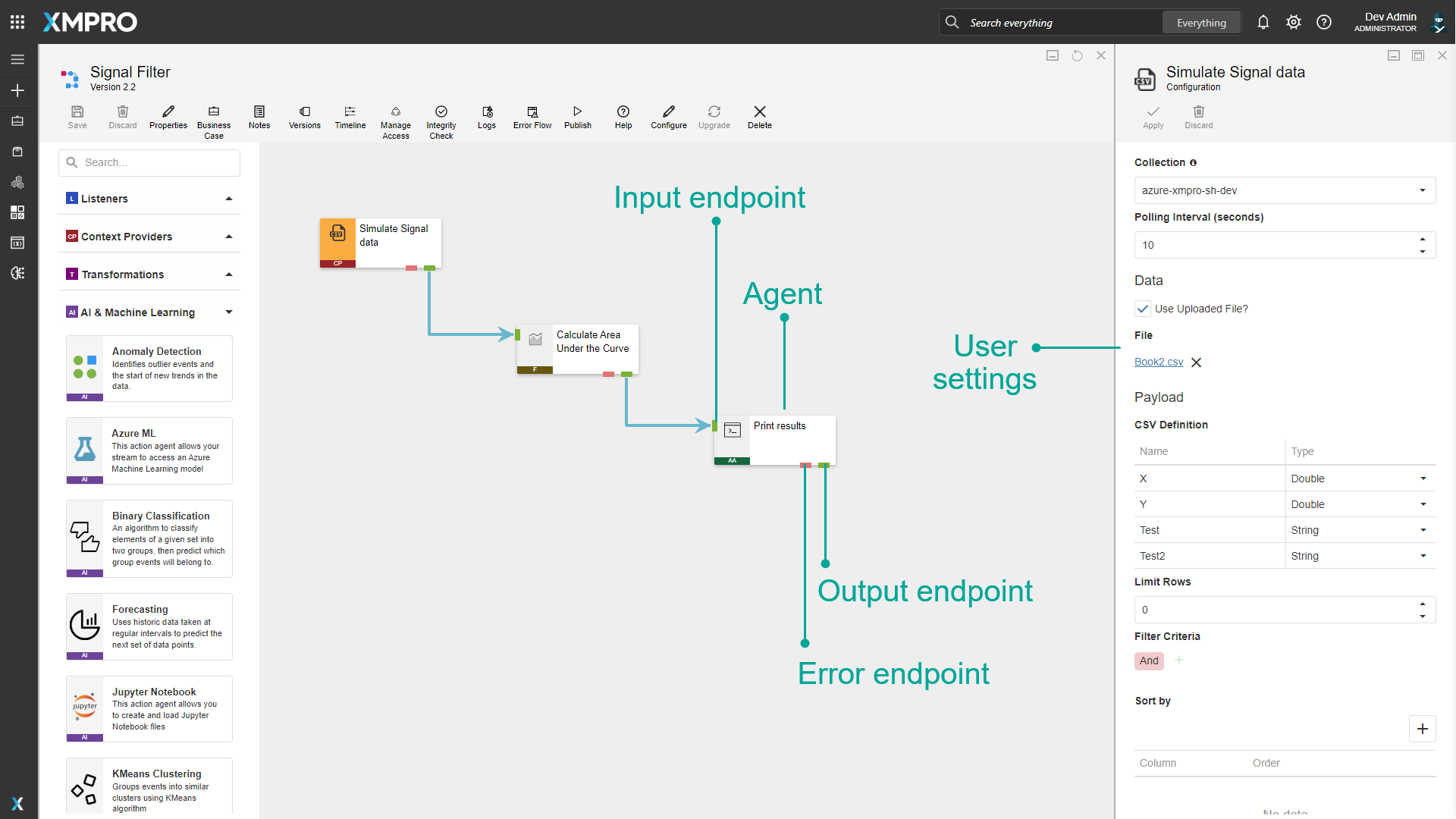Open the Notes panel
The width and height of the screenshot is (1456, 819).
point(259,118)
